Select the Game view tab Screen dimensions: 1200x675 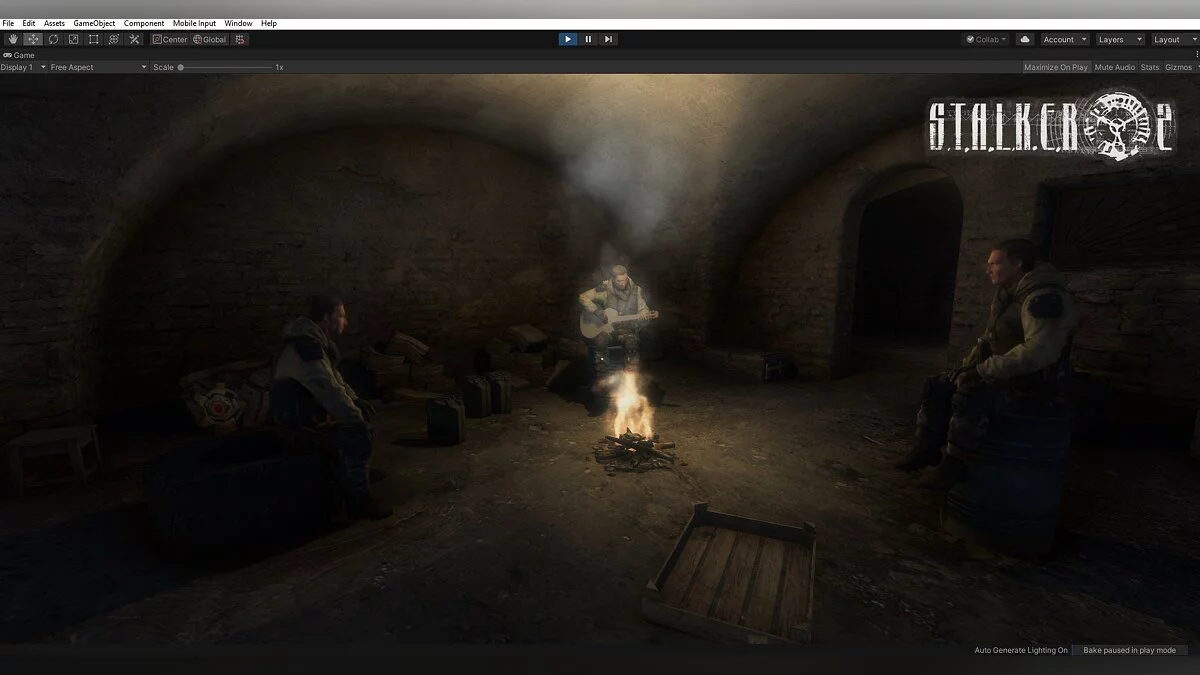pos(19,55)
